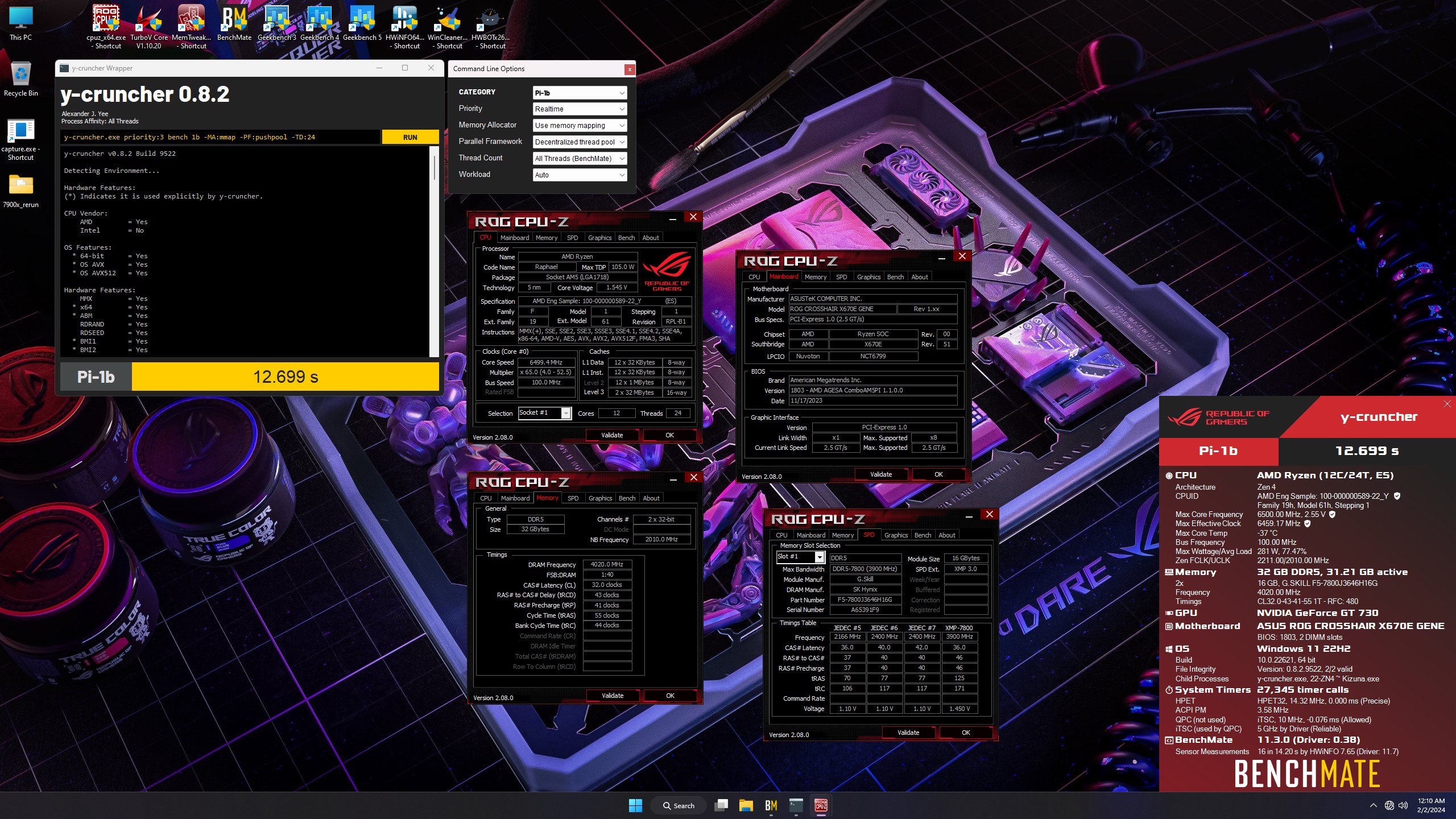
Task: Switch to y-cruncher console in taskbar
Action: [x=796, y=805]
